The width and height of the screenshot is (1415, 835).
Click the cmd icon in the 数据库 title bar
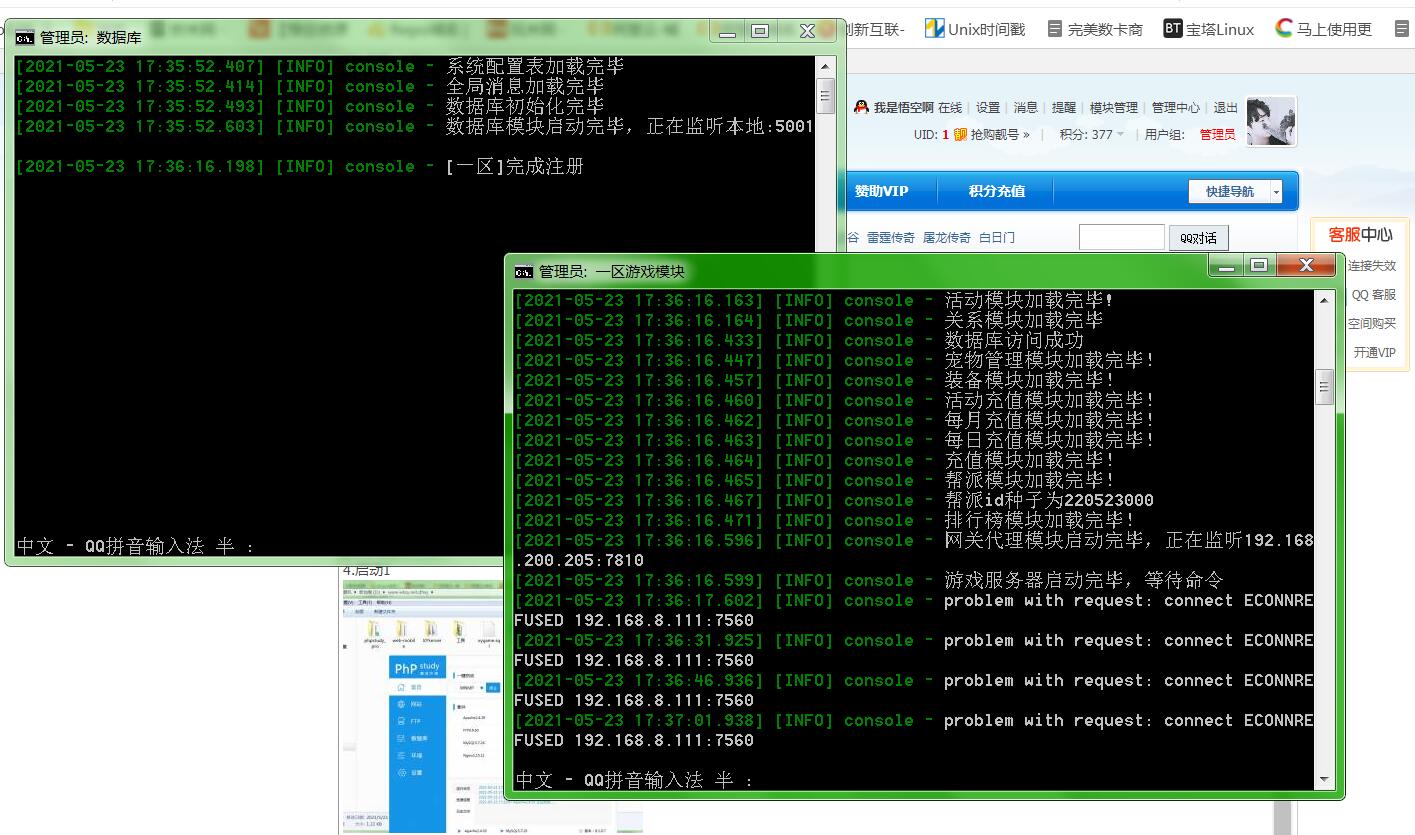click(24, 38)
